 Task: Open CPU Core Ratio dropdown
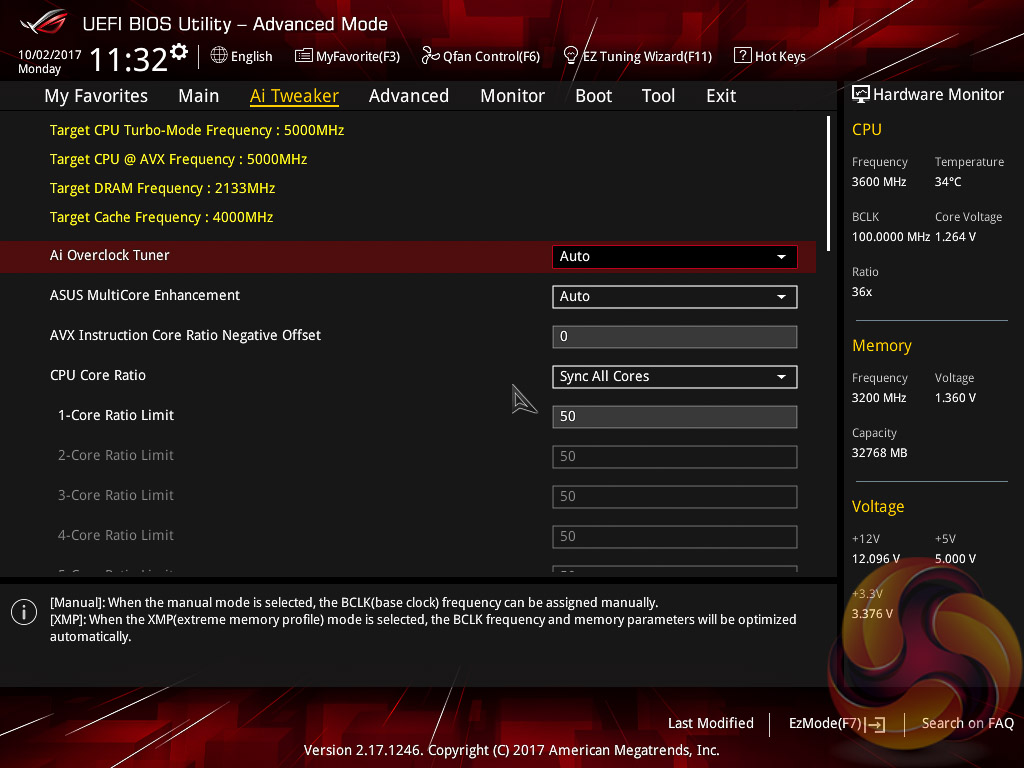click(675, 377)
